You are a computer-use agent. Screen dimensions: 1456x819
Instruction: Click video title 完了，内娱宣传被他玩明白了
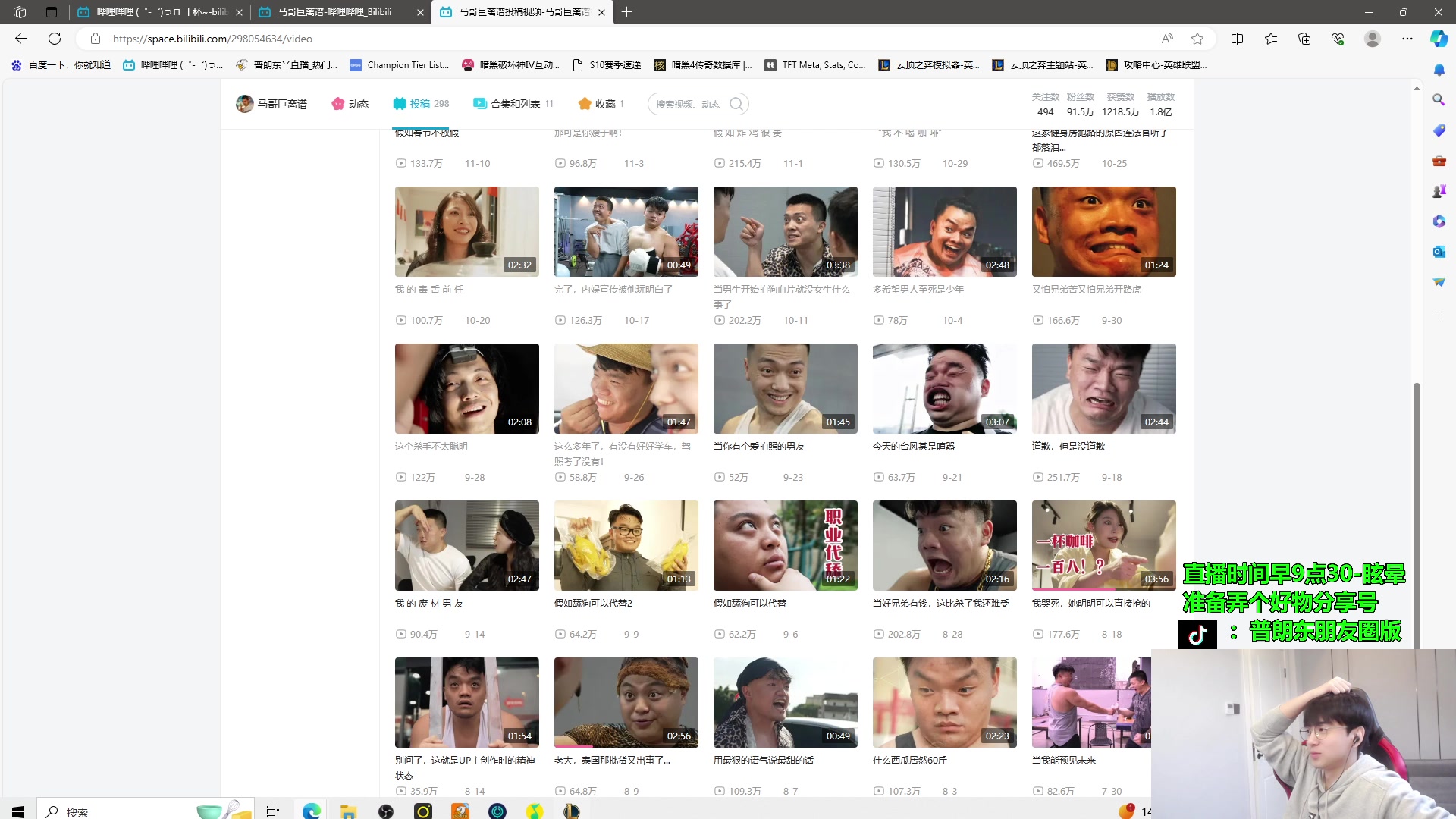613,290
